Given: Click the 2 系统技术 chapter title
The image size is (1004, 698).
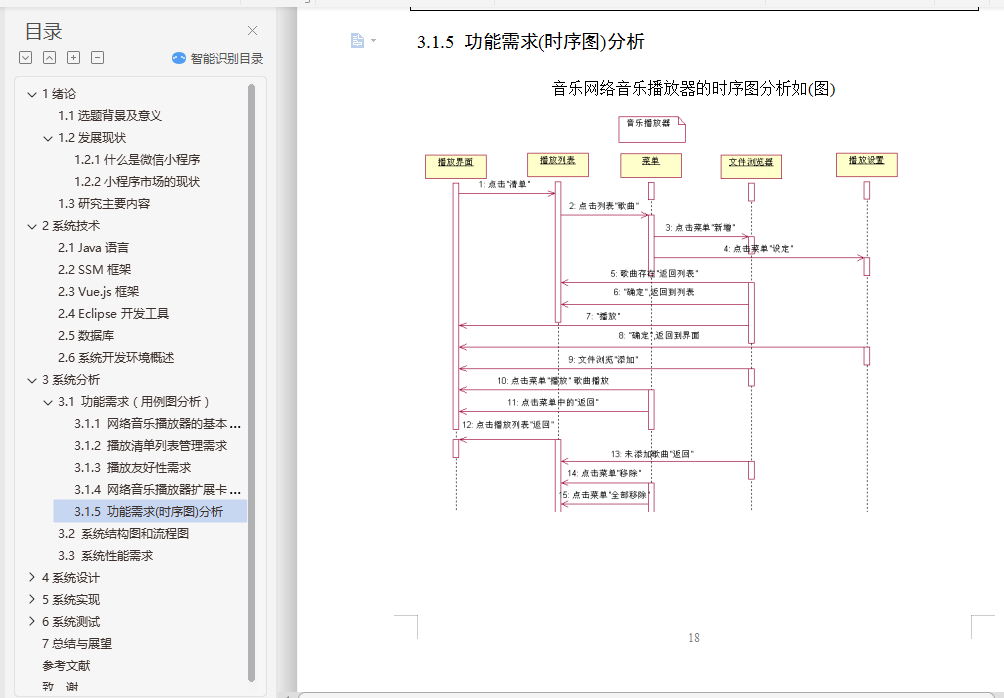Looking at the screenshot, I should pos(71,225).
